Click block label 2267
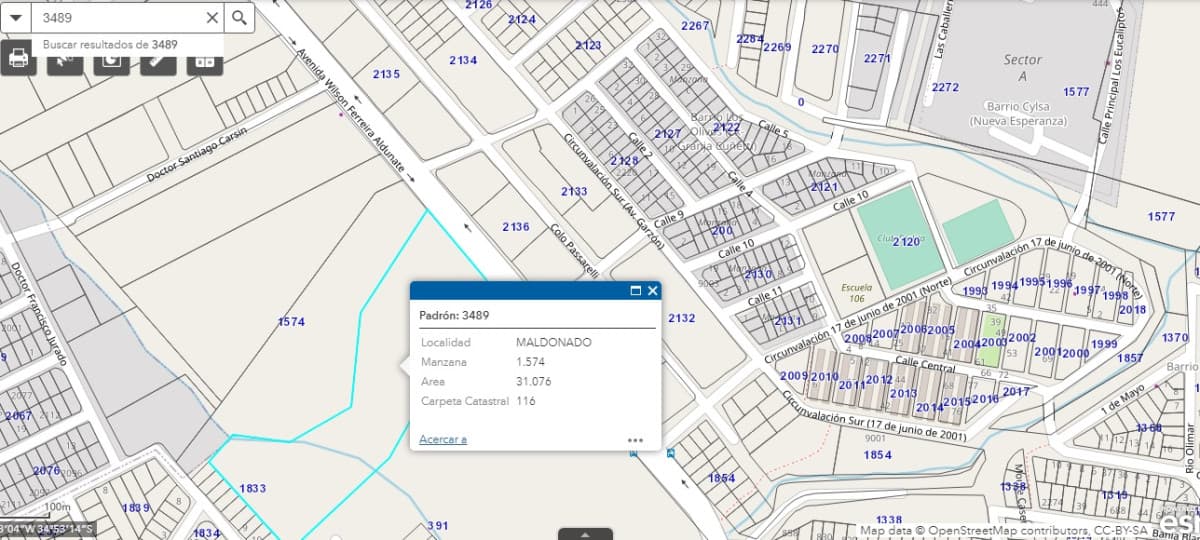Viewport: 1200px width, 540px height. 695,26
